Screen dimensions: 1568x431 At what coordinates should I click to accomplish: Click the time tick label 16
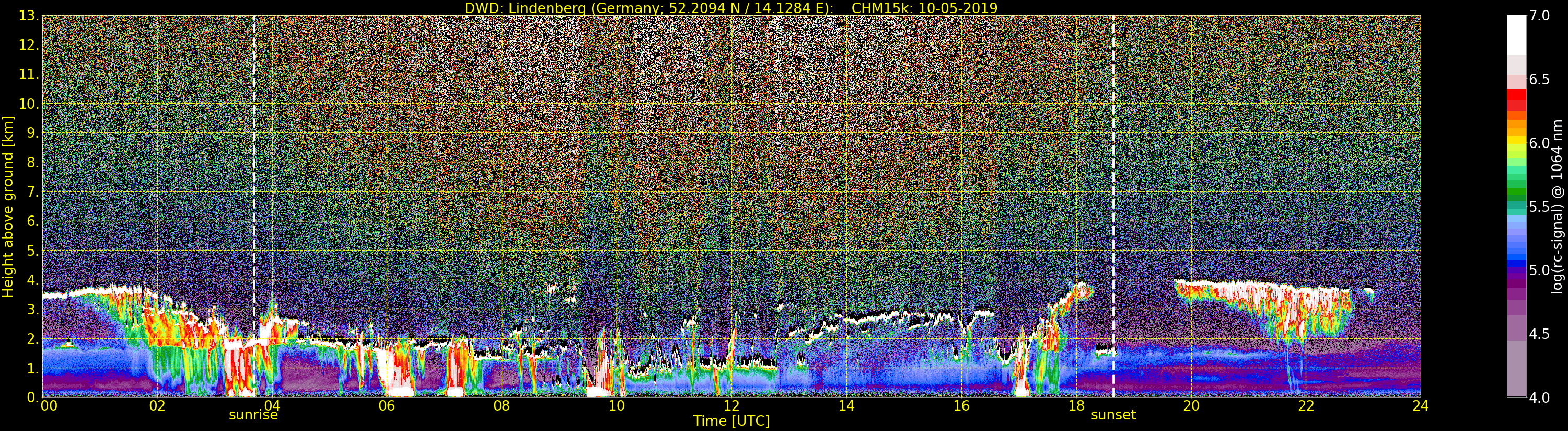[x=961, y=406]
